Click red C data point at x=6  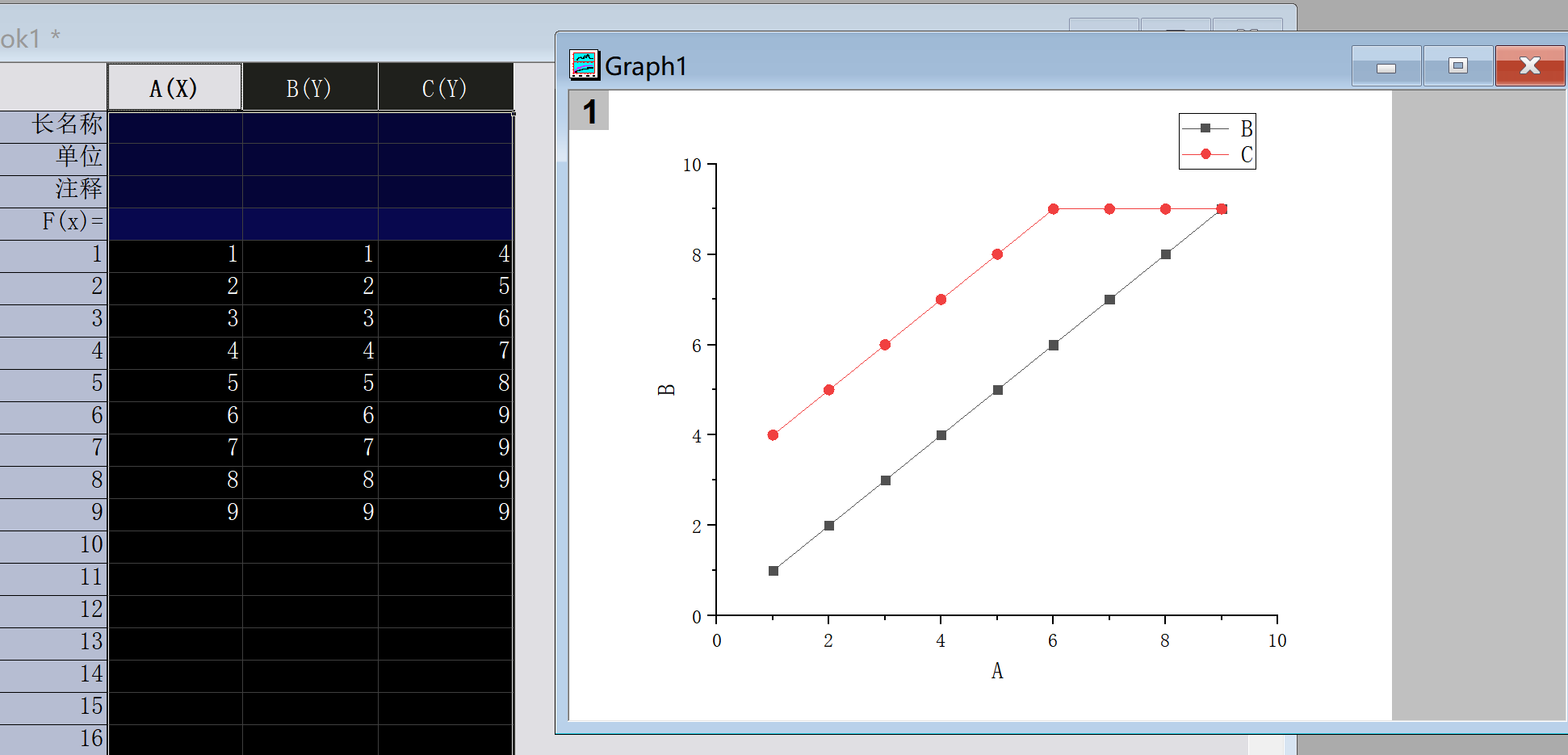(x=1054, y=209)
